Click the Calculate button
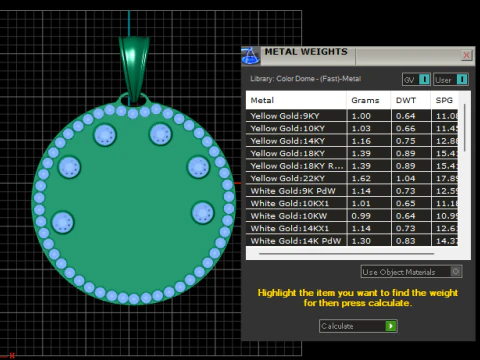This screenshot has height=360, width=480. tap(358, 326)
